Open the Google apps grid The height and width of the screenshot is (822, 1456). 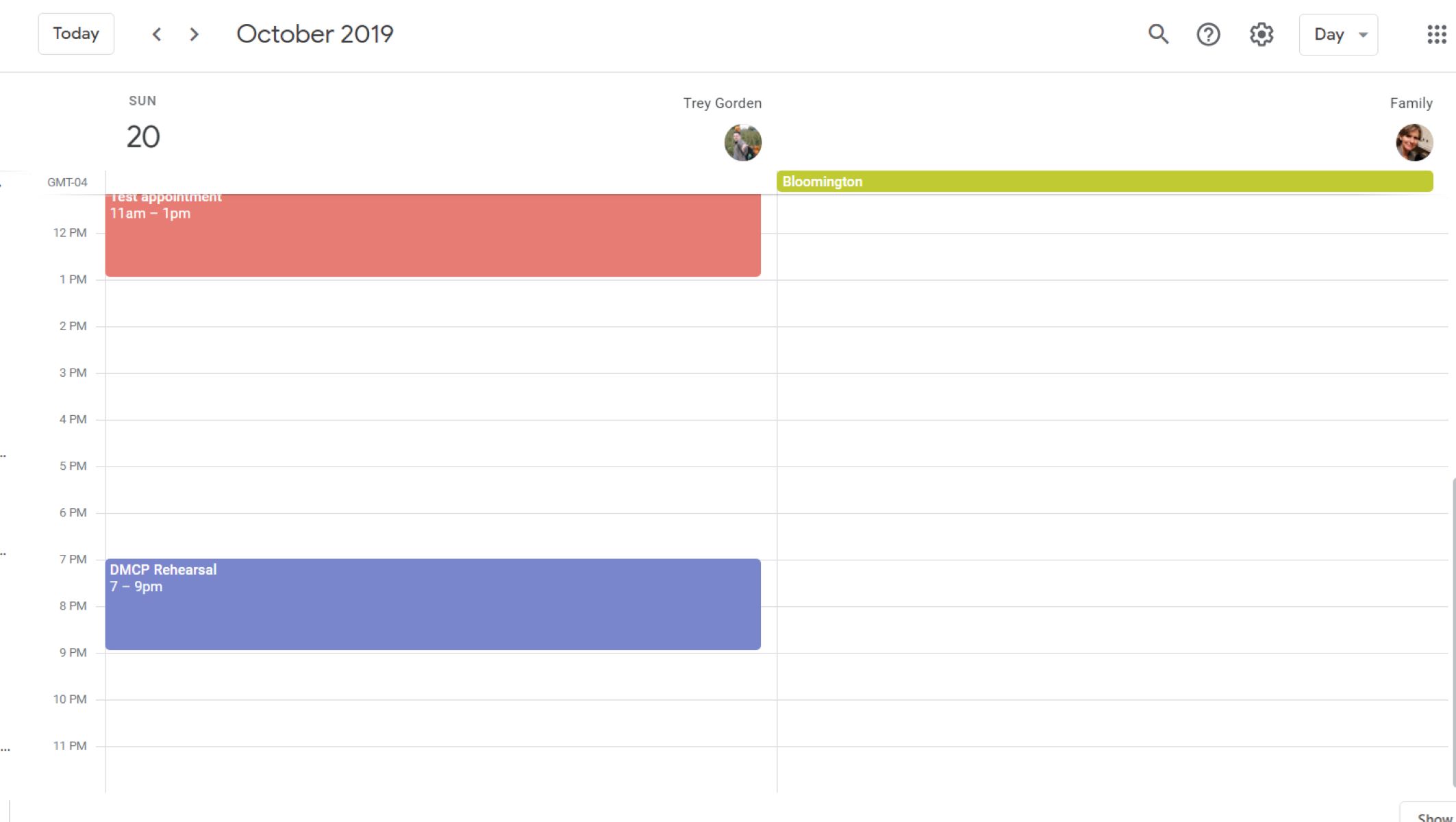(1436, 34)
